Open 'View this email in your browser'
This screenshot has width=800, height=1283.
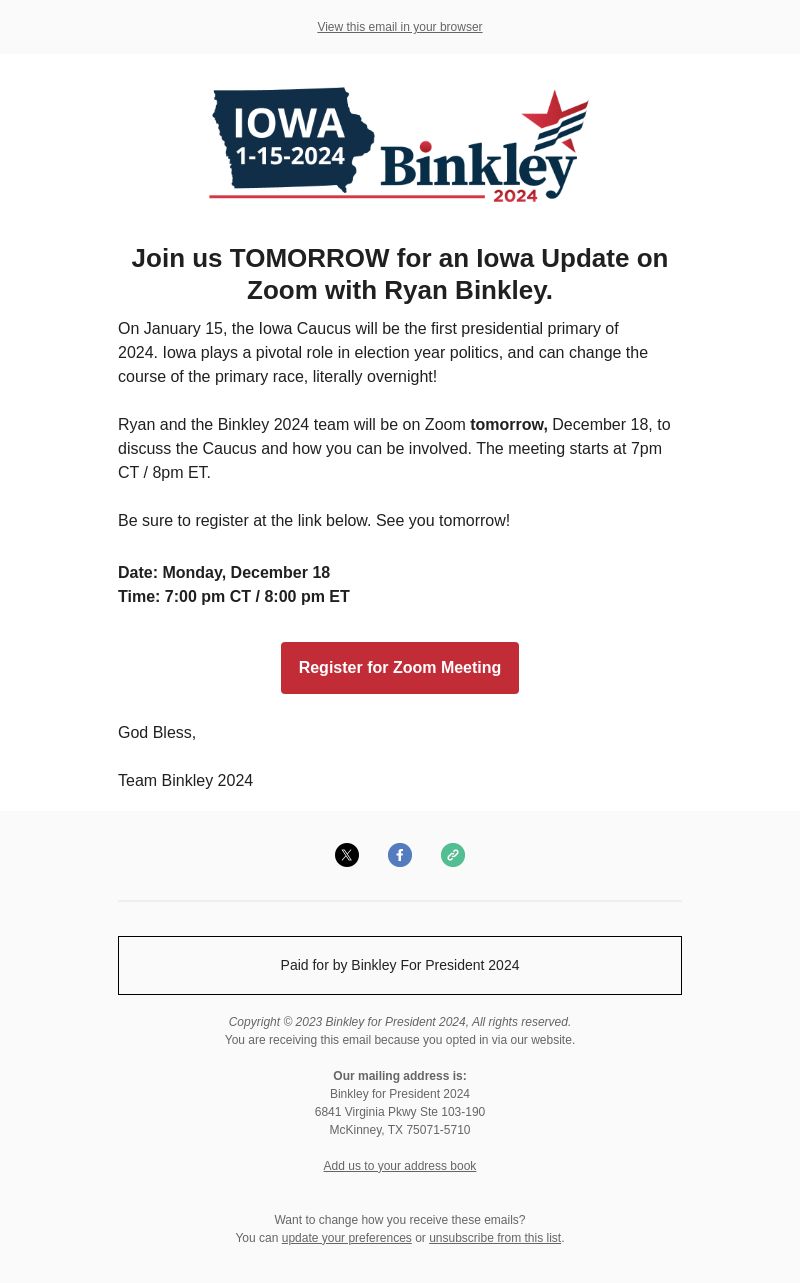click(x=400, y=27)
